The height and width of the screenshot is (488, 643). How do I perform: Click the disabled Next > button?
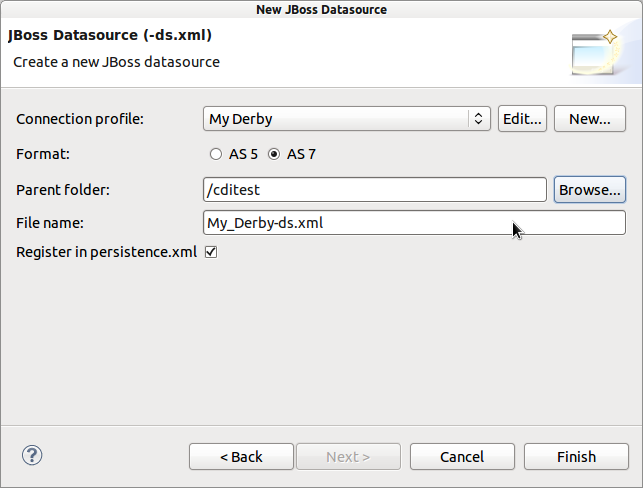click(348, 456)
